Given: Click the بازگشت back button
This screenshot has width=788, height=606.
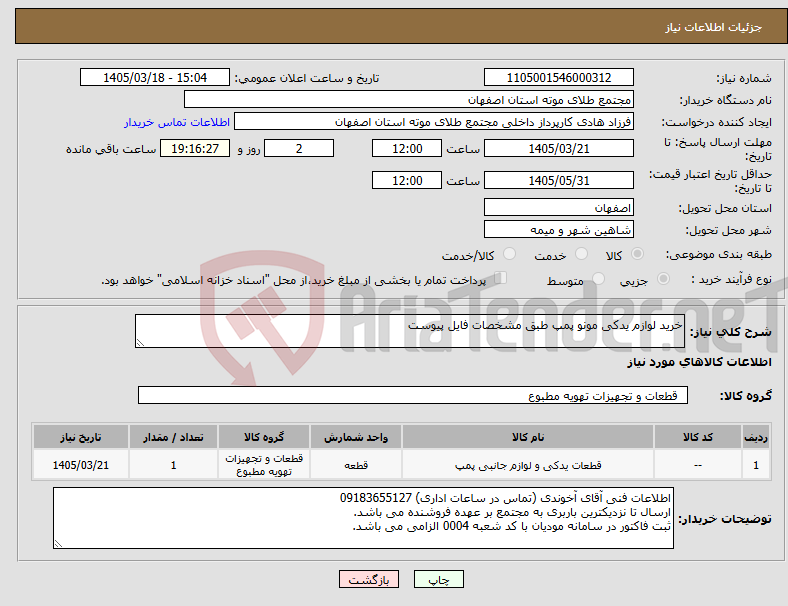Looking at the screenshot, I should tap(369, 579).
